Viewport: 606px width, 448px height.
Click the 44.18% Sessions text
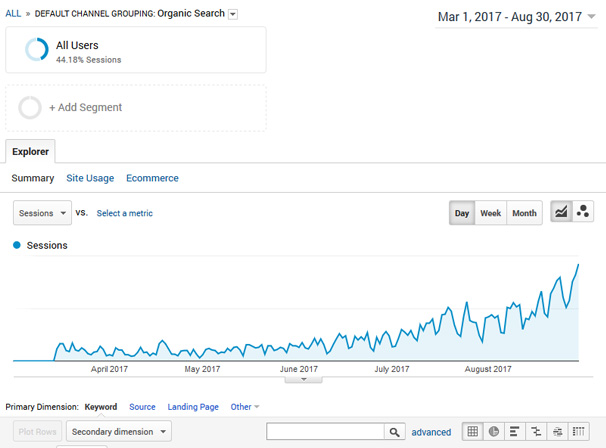coord(89,60)
